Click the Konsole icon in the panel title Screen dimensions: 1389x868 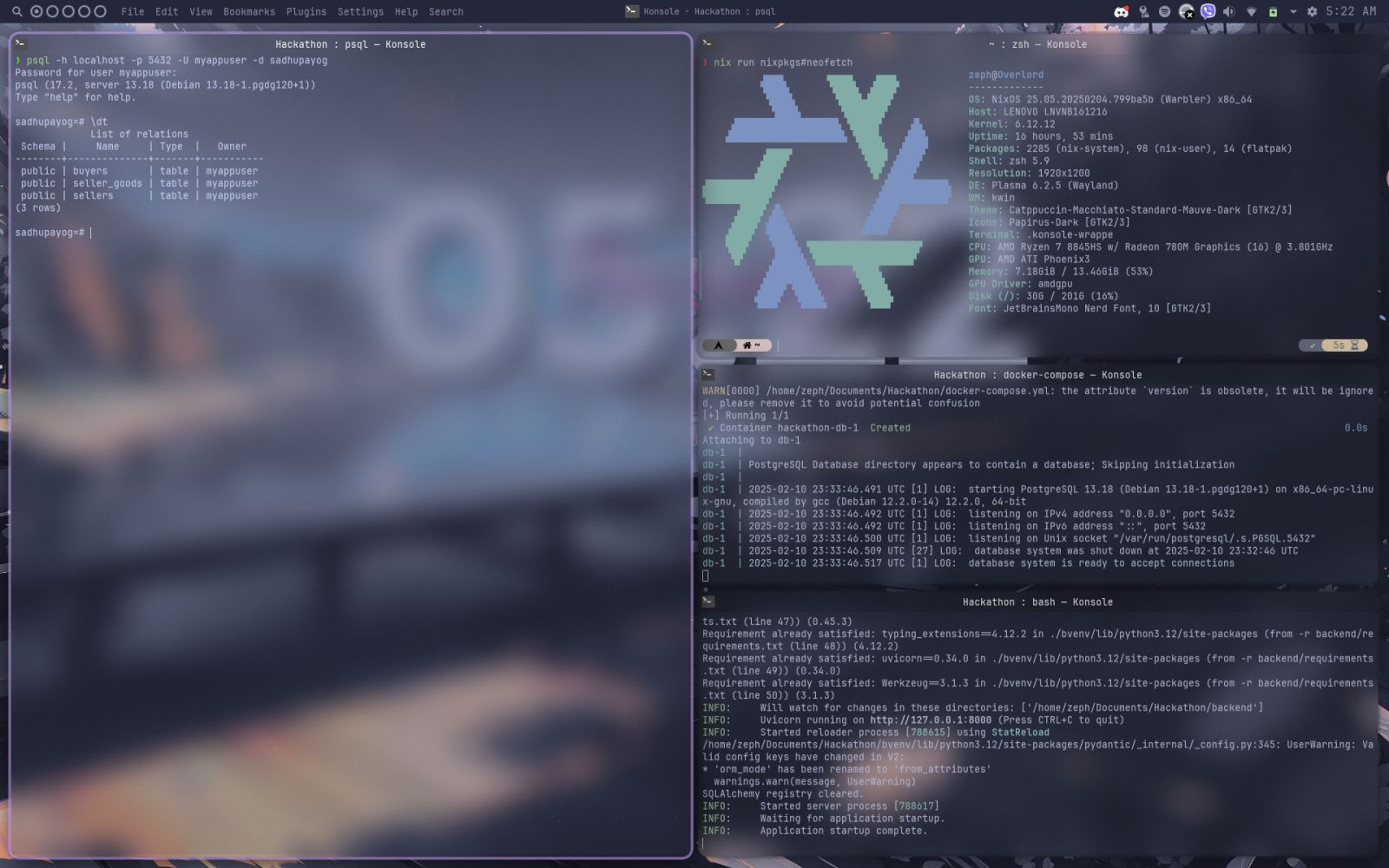point(631,11)
